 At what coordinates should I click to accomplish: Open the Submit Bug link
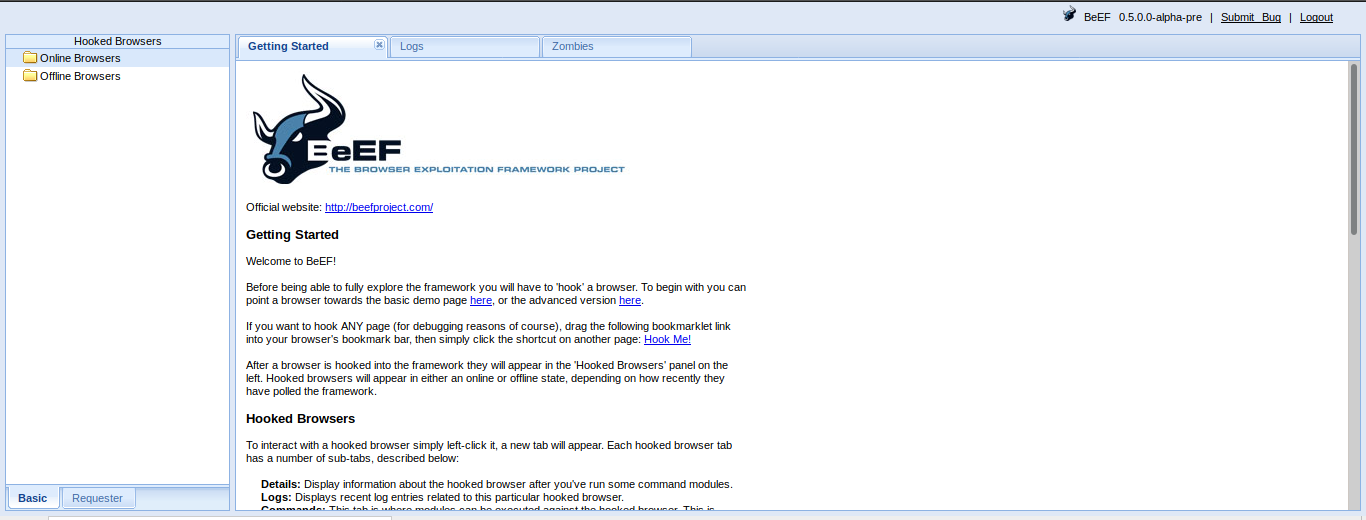coord(1251,17)
